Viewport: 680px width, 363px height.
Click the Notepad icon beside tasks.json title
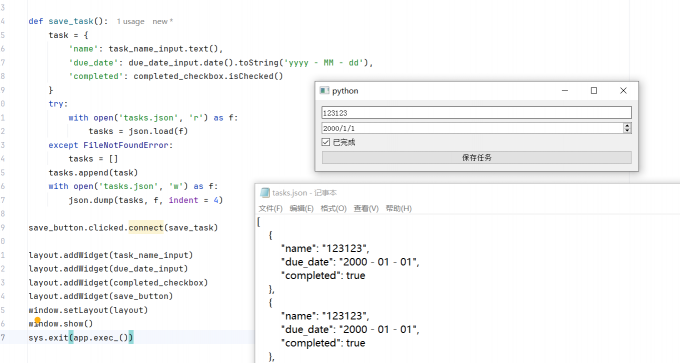point(265,193)
